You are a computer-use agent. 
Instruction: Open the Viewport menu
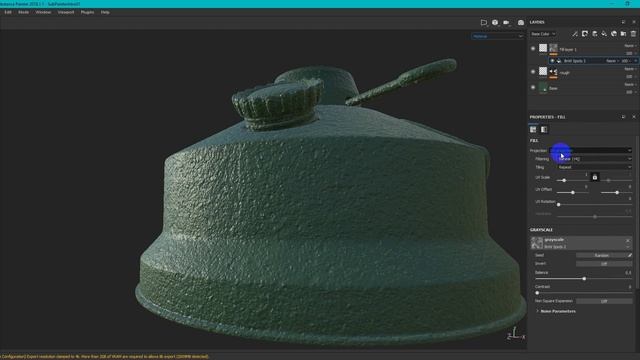(66, 12)
